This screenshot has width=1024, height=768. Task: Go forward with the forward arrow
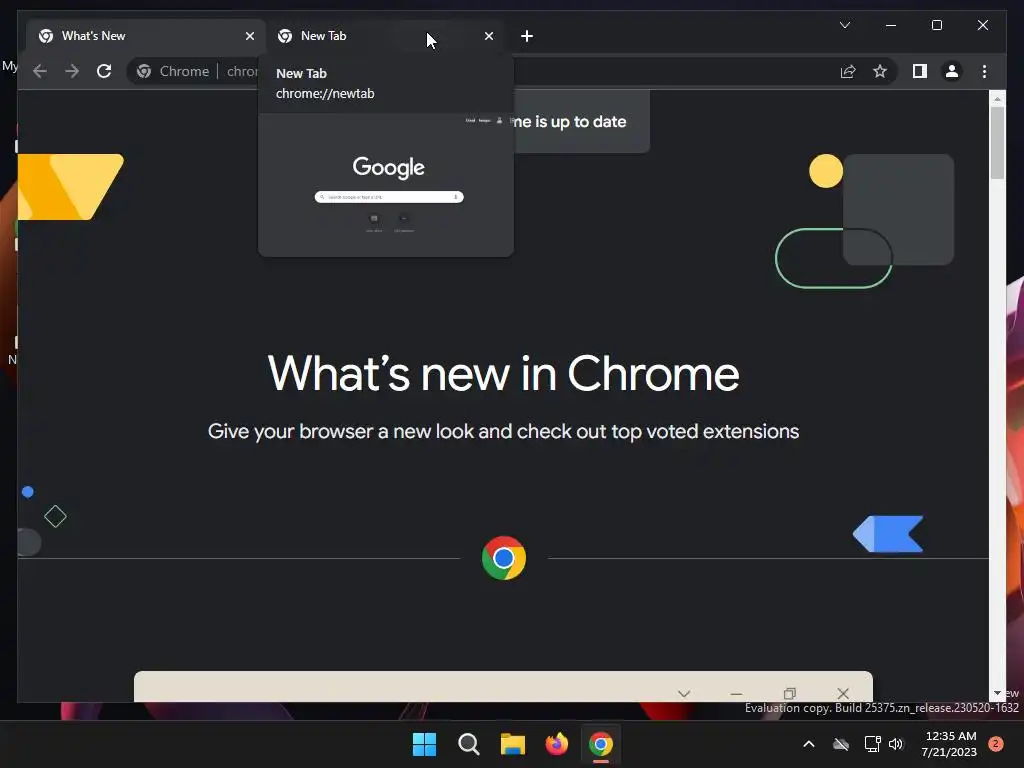pyautogui.click(x=72, y=71)
